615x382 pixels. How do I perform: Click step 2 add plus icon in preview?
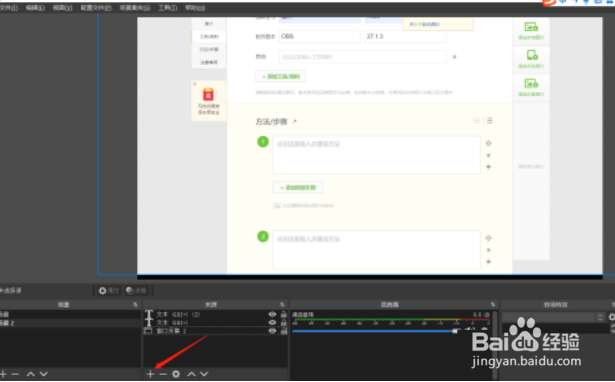(488, 262)
